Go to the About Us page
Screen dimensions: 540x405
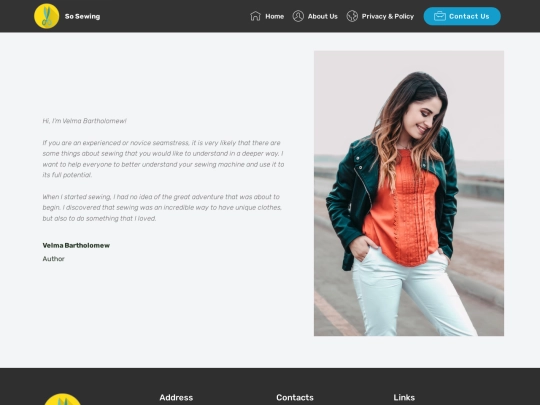pyautogui.click(x=323, y=16)
